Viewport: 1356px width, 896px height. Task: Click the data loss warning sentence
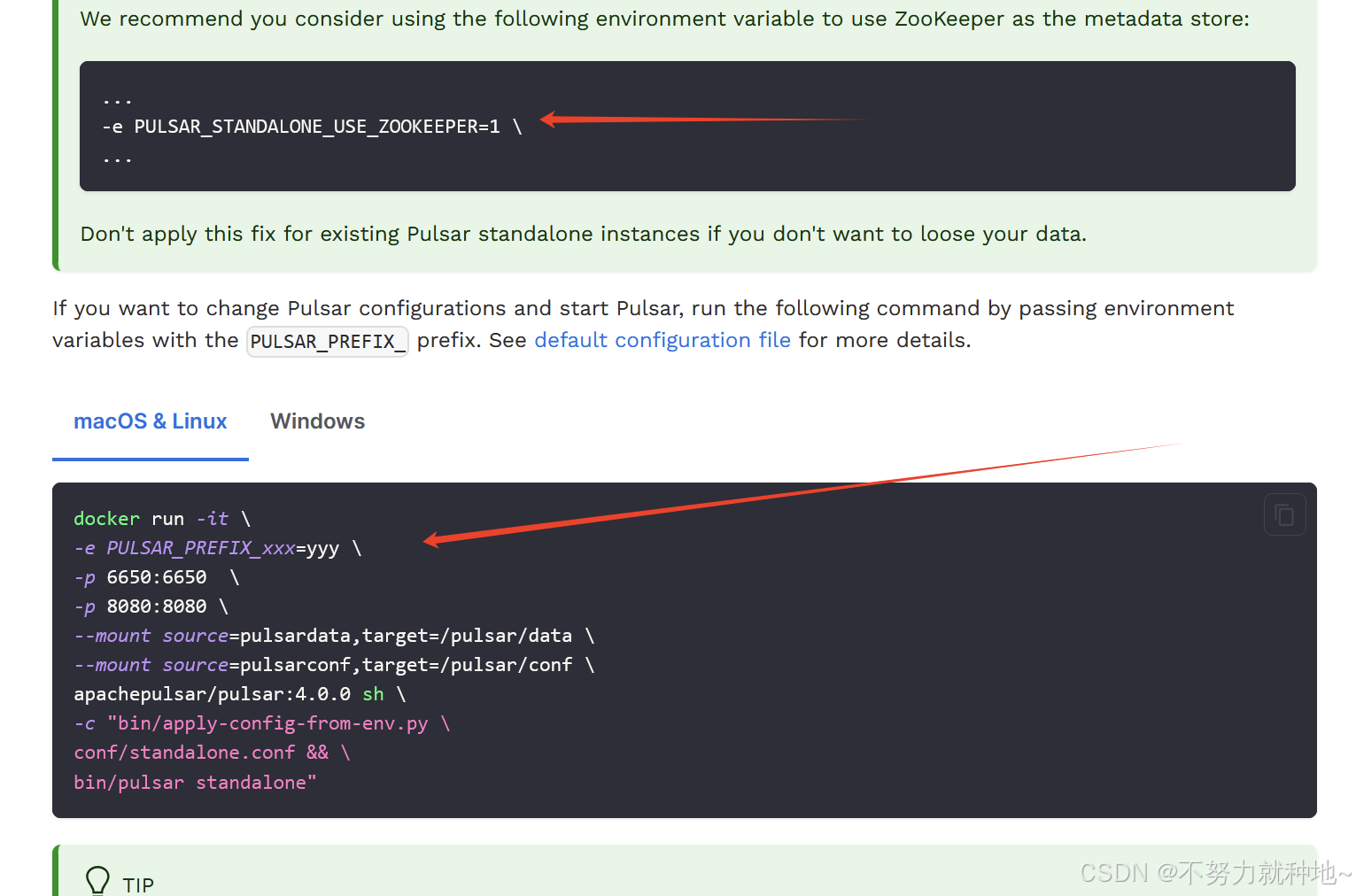point(582,234)
